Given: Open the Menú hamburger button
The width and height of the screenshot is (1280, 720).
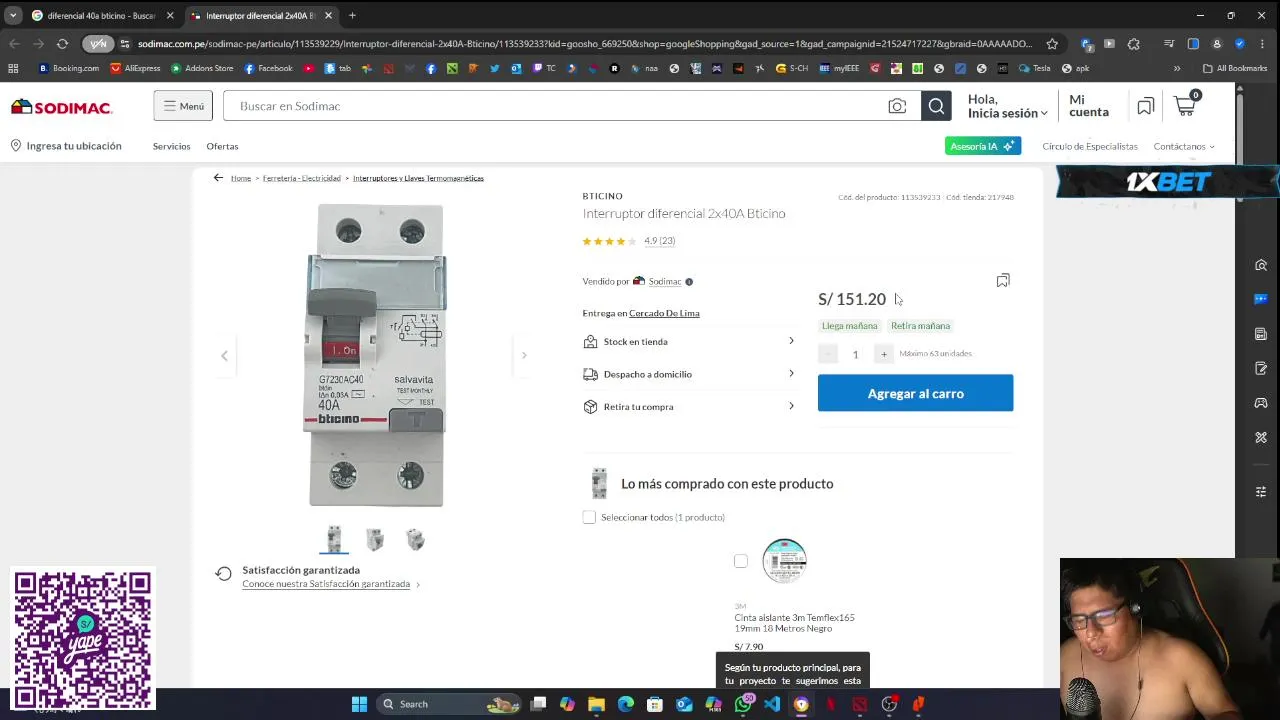Looking at the screenshot, I should pyautogui.click(x=183, y=106).
